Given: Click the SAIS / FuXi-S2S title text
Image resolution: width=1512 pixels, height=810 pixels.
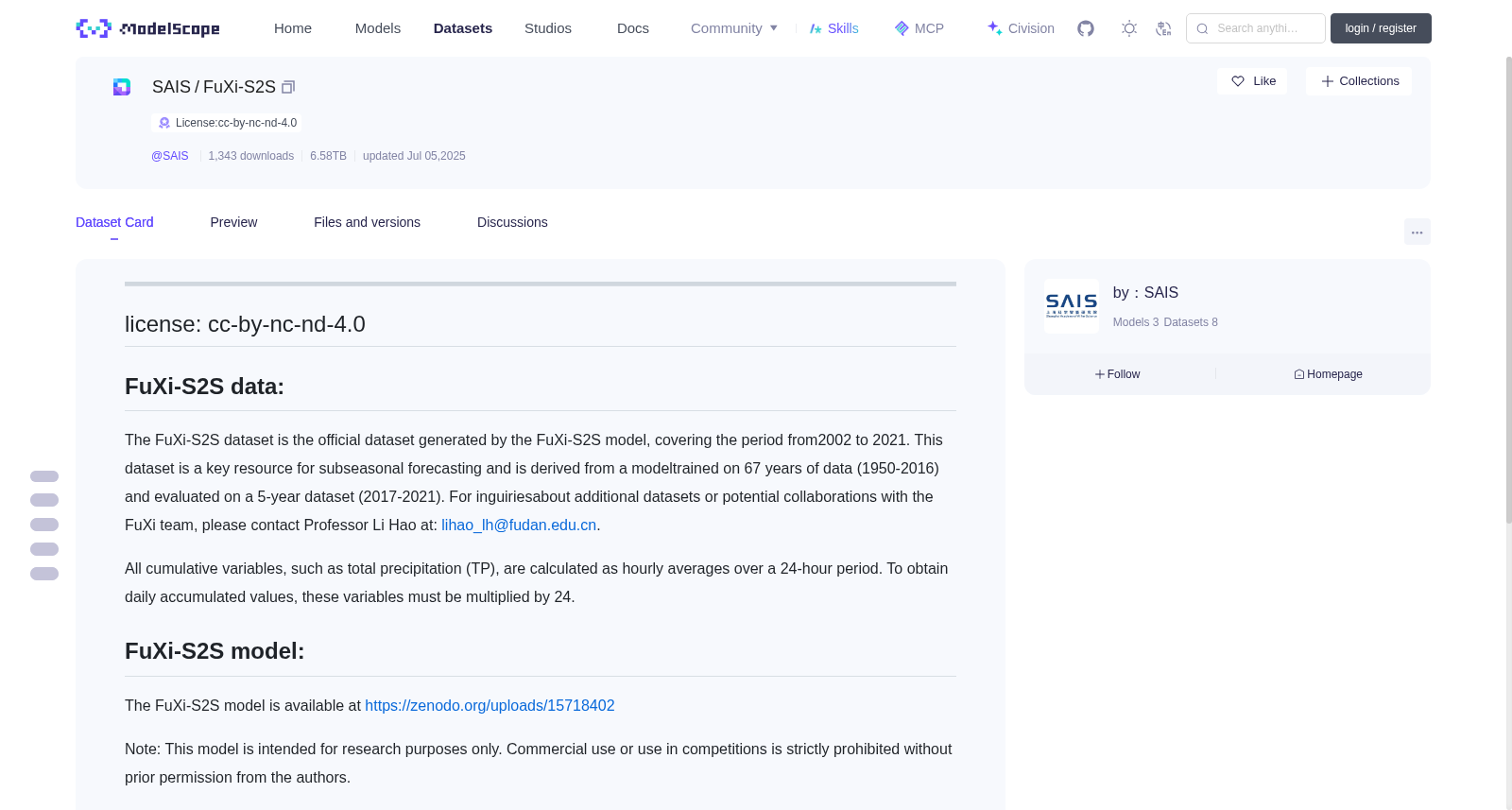Looking at the screenshot, I should (214, 87).
